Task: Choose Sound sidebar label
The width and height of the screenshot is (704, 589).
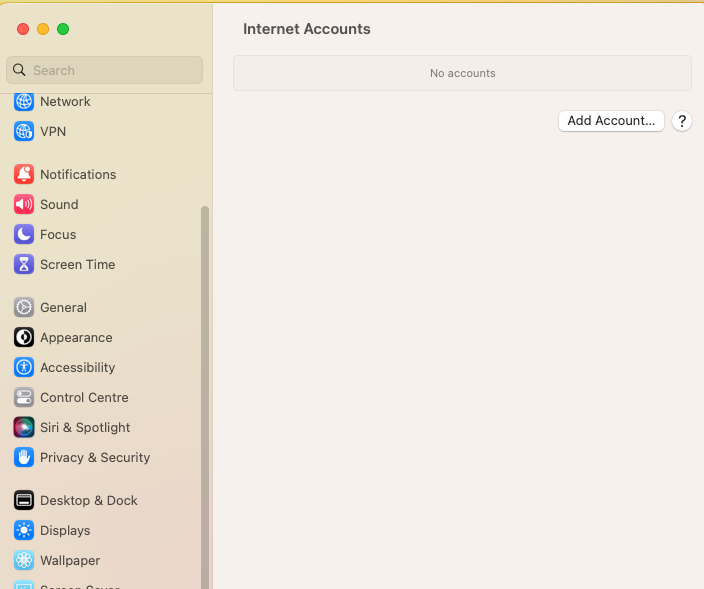Action: (59, 204)
